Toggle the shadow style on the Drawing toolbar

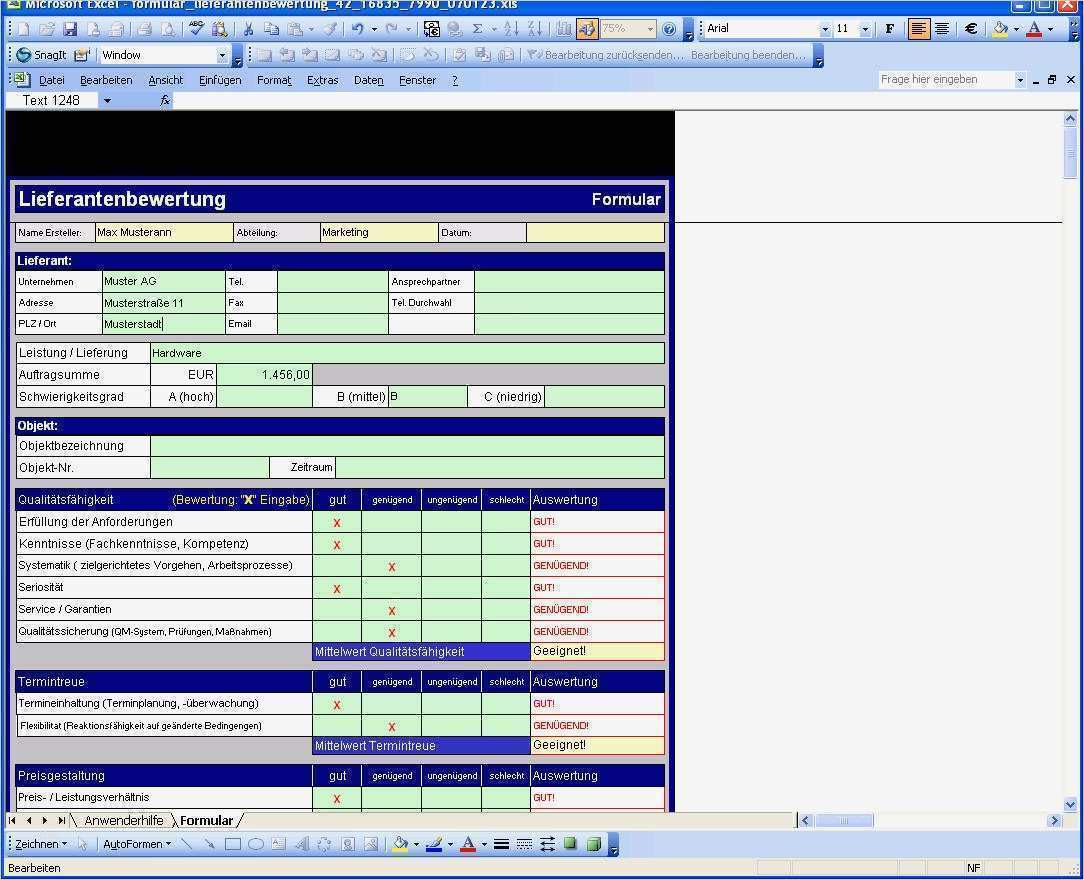(x=571, y=844)
